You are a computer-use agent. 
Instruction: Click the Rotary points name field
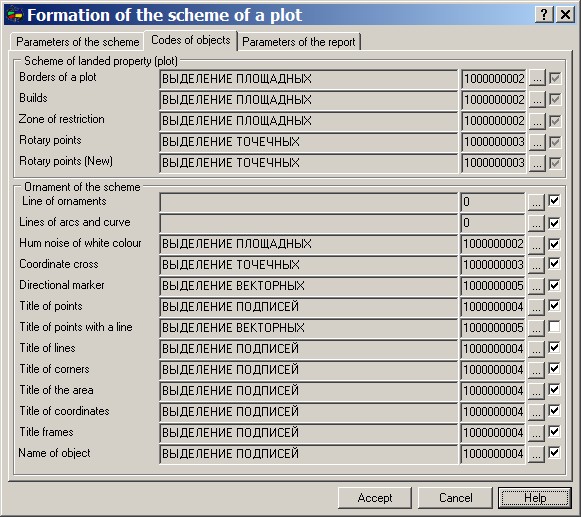[x=309, y=142]
